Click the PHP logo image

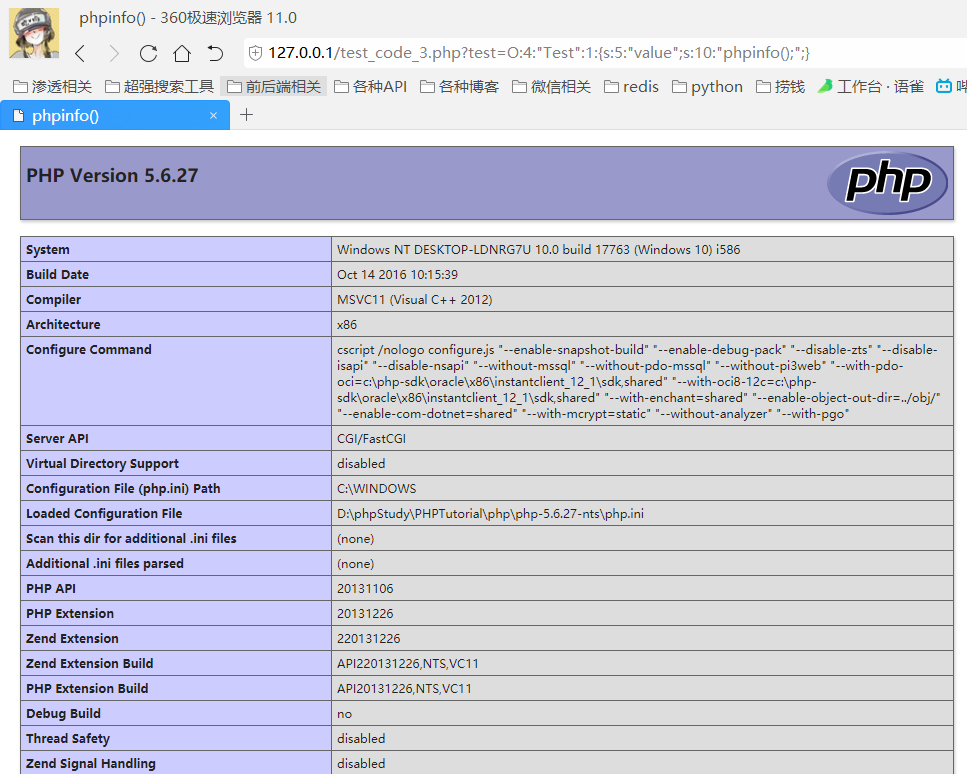point(887,183)
